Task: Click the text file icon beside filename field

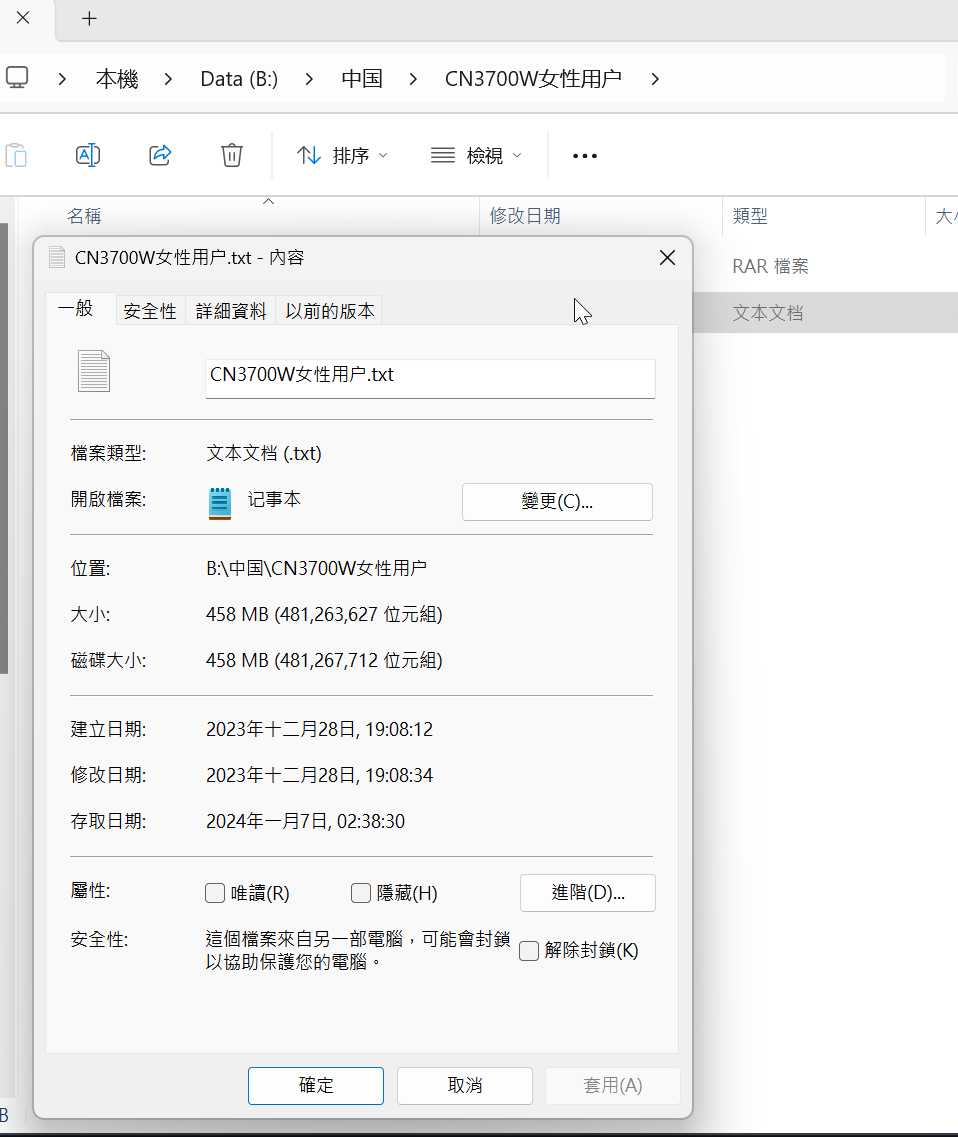Action: [x=94, y=371]
